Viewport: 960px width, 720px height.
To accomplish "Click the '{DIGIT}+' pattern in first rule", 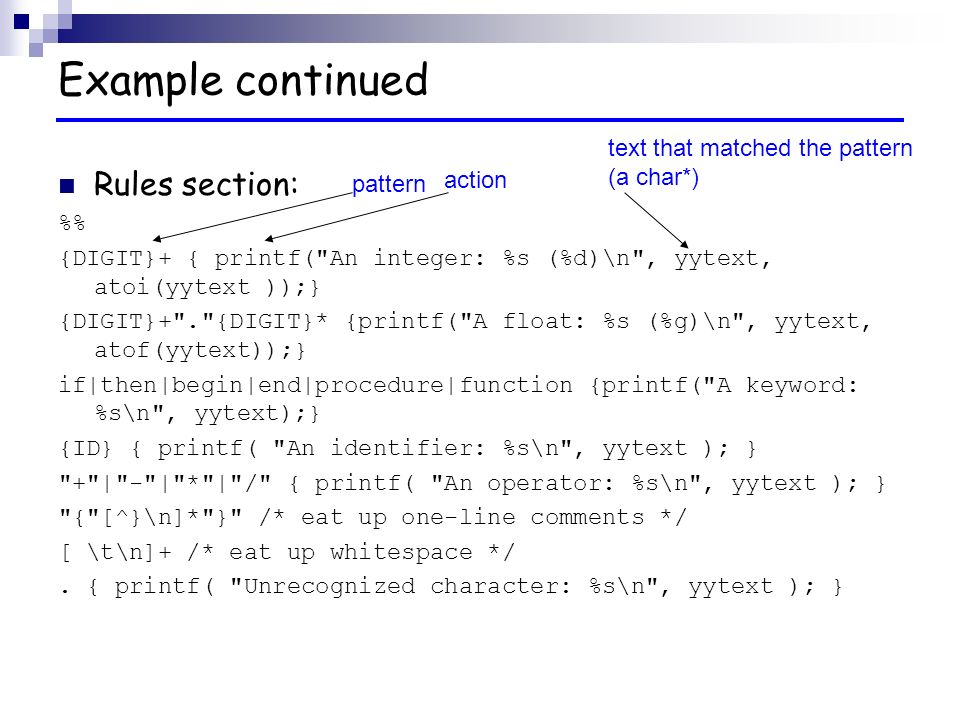I will click(x=115, y=258).
